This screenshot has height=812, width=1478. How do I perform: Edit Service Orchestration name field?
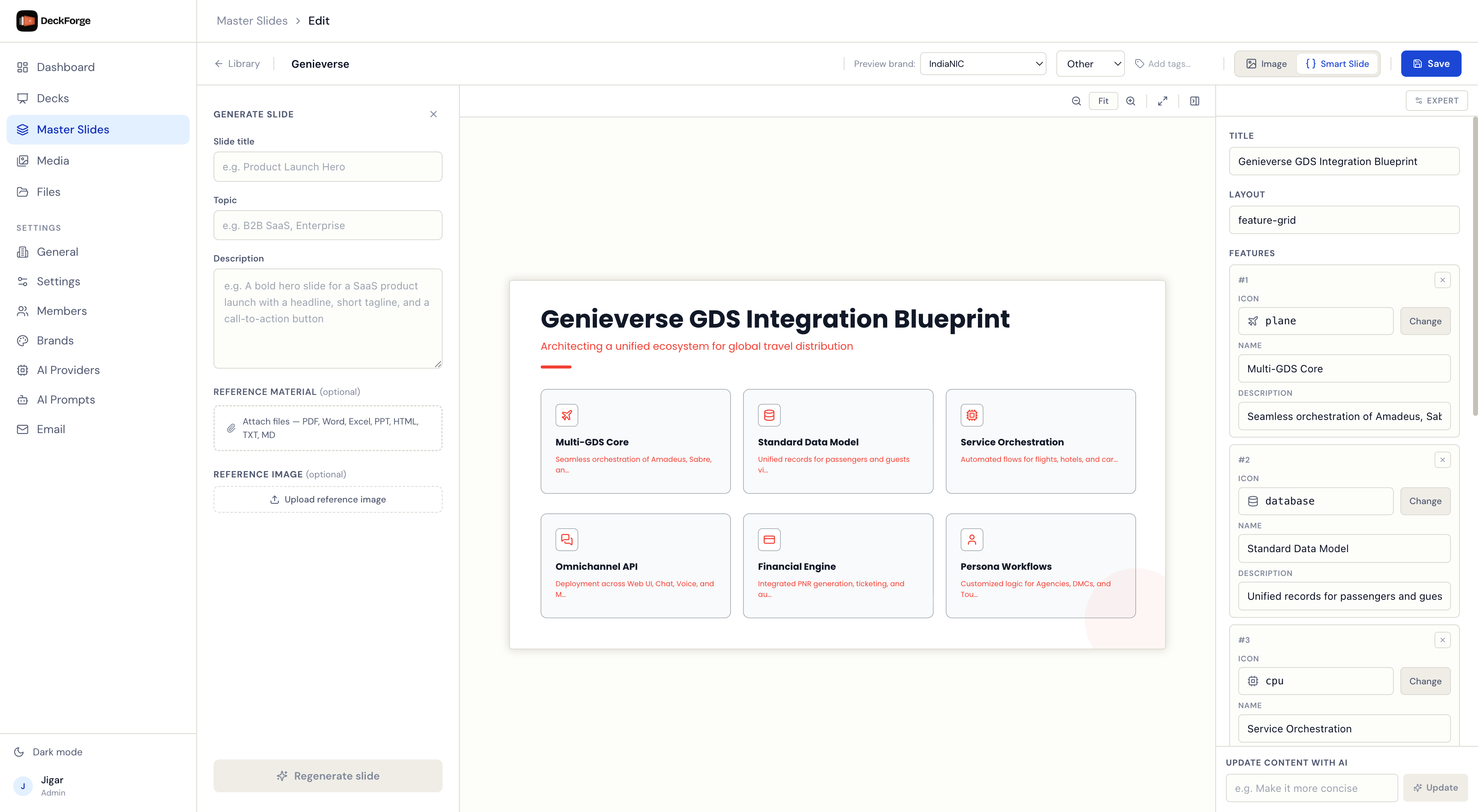tap(1344, 729)
